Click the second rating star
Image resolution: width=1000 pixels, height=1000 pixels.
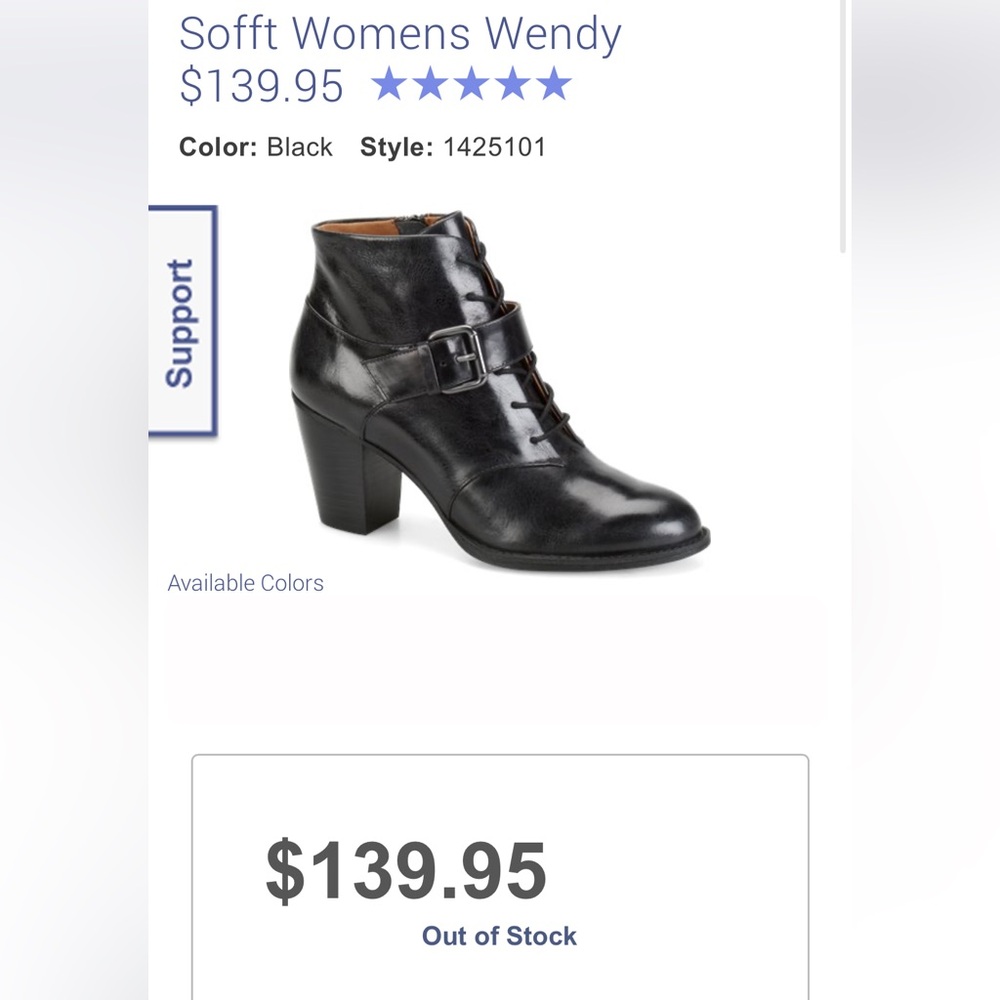(x=429, y=85)
